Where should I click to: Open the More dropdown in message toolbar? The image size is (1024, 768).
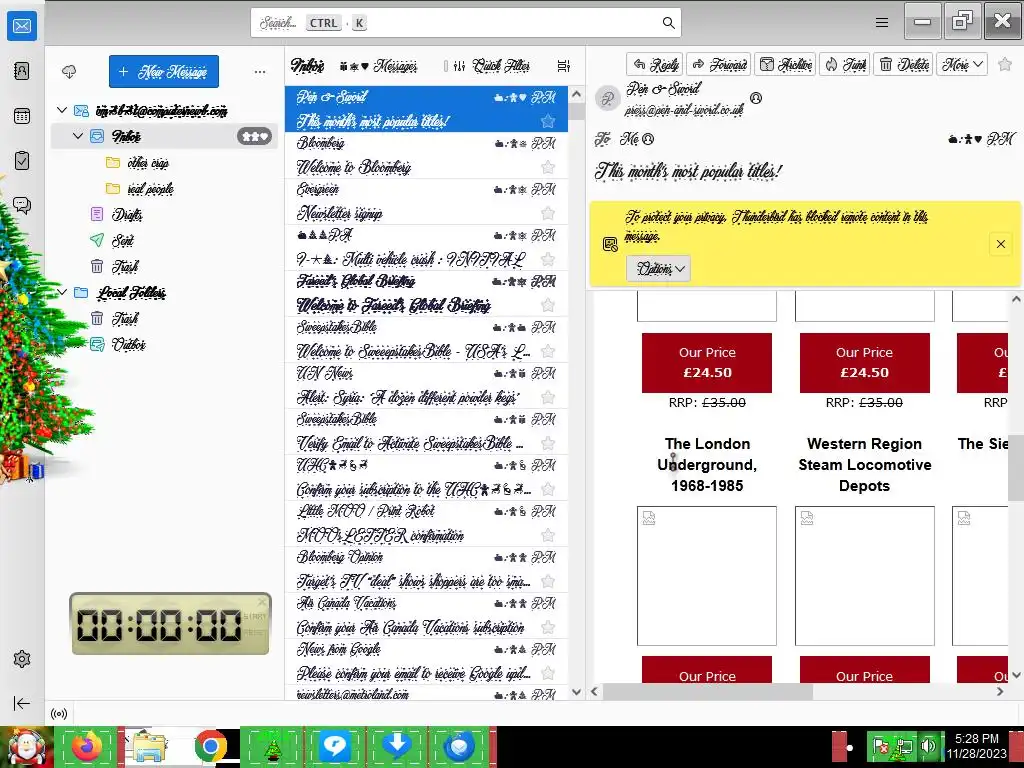click(x=962, y=64)
